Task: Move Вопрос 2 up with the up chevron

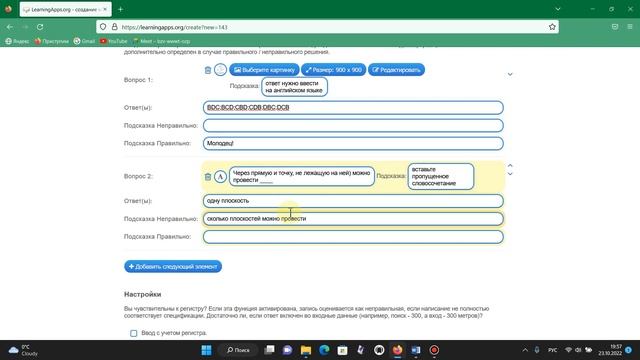Action: pos(510,166)
